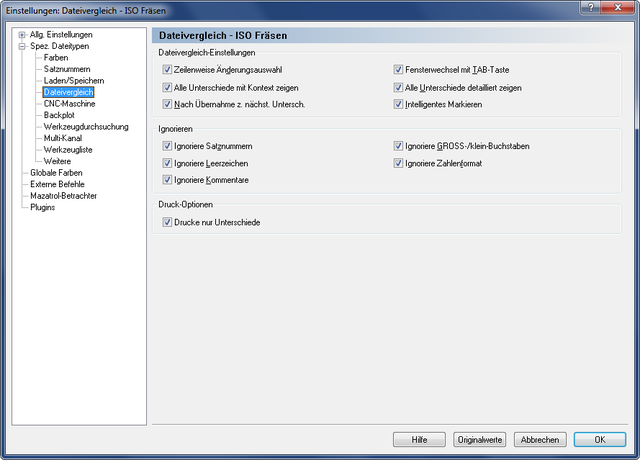The height and width of the screenshot is (460, 640).
Task: Open CNC-Maschine settings page
Action: (69, 104)
